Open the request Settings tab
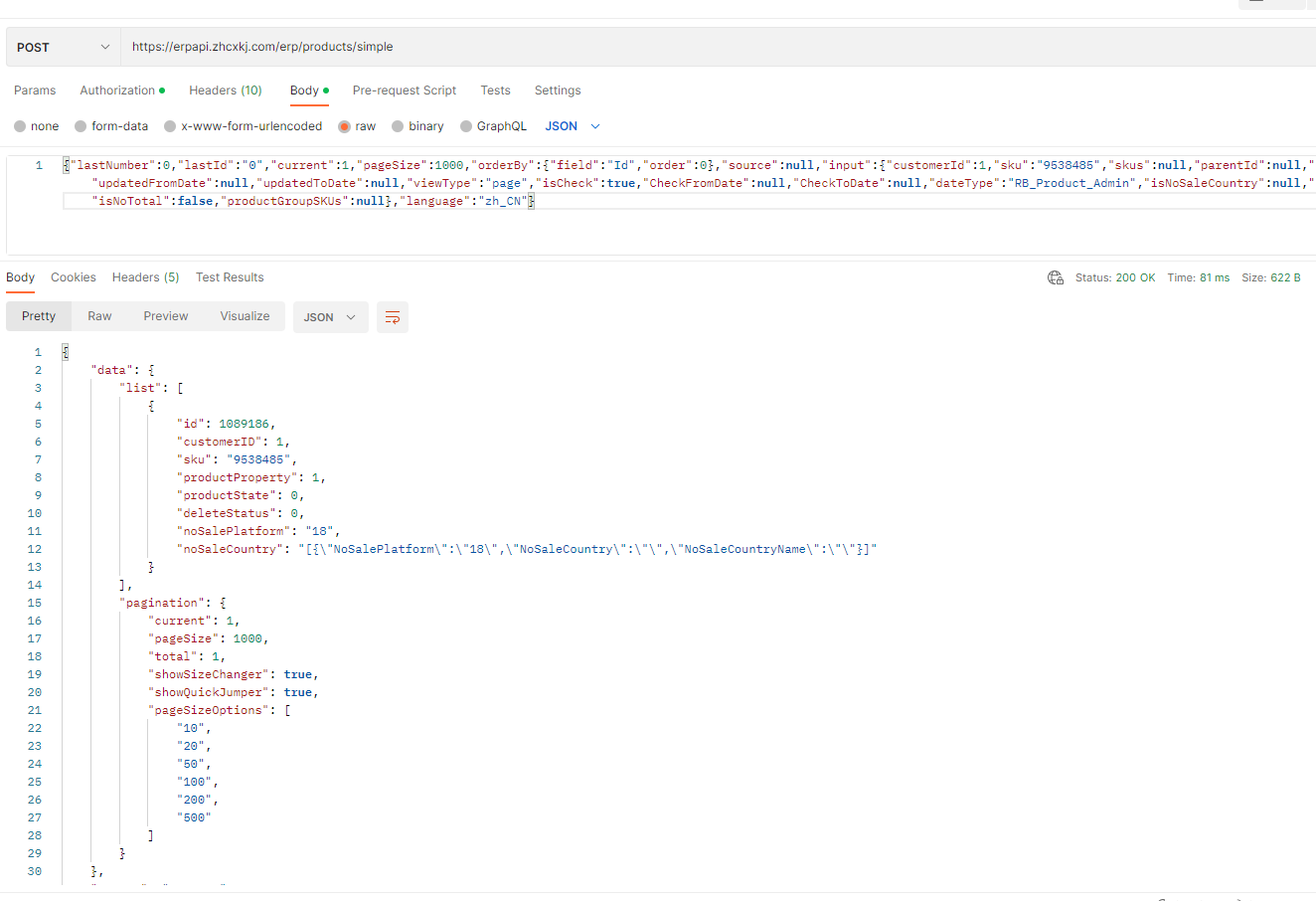The height and width of the screenshot is (901, 1316). [x=558, y=90]
